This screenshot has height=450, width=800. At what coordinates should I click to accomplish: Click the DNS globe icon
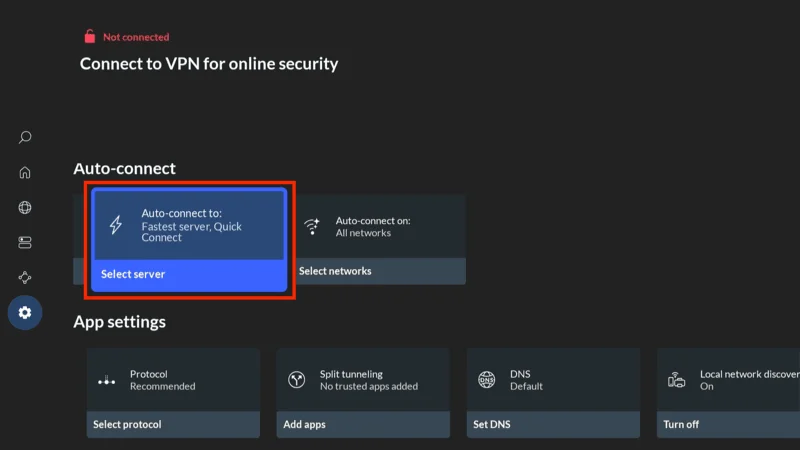[x=486, y=380]
